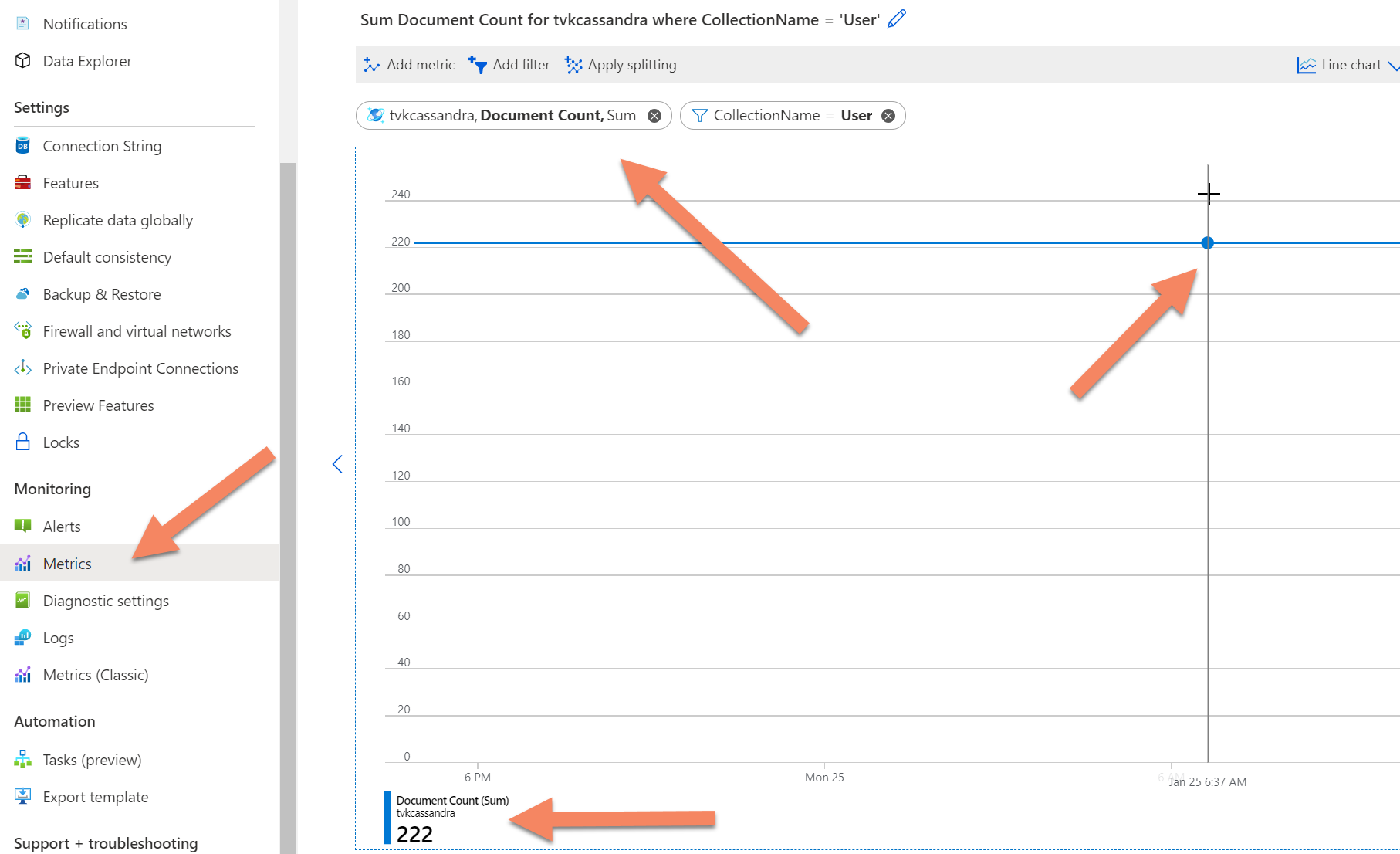
Task: Open Backup & Restore from the sidebar icon
Action: tap(22, 294)
